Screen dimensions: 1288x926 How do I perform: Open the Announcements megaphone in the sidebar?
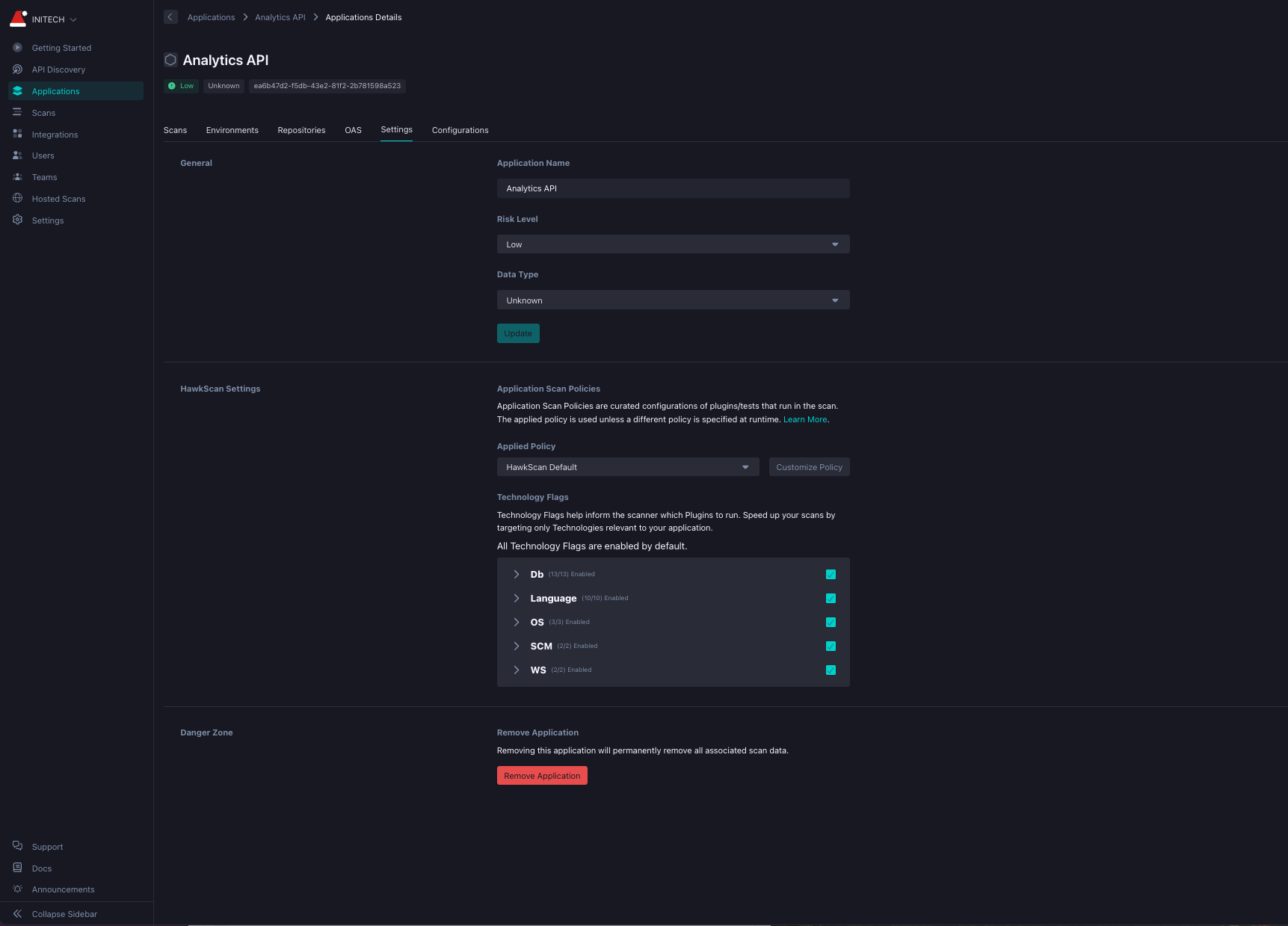click(17, 889)
